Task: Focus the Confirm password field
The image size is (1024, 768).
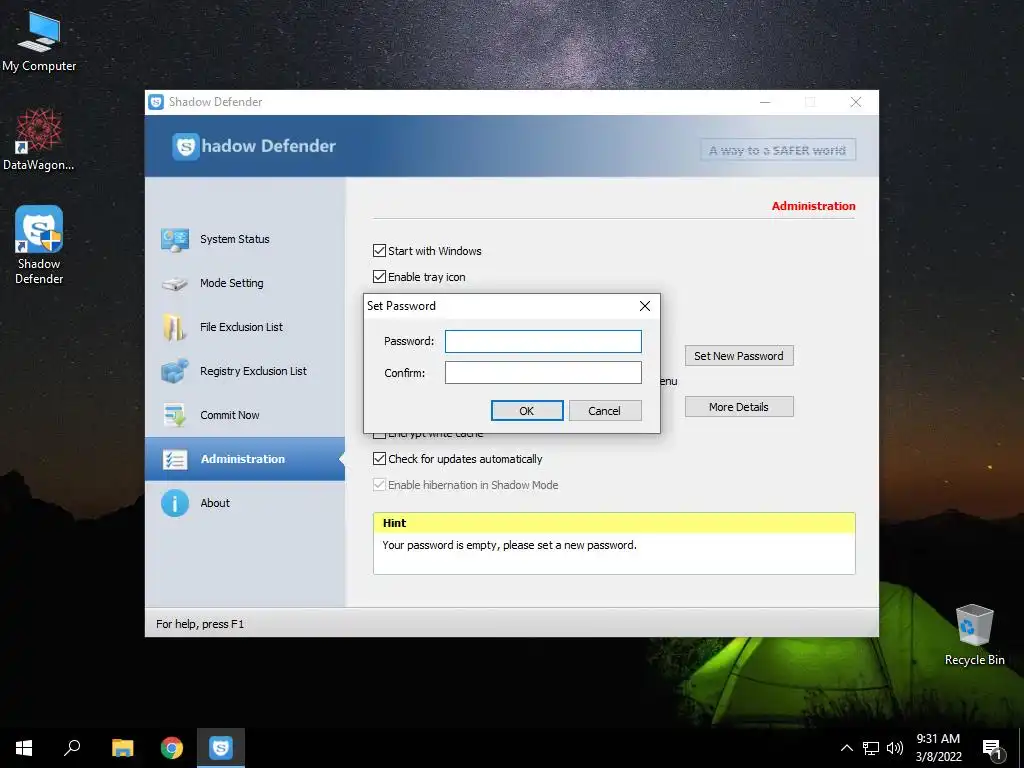Action: click(x=543, y=373)
